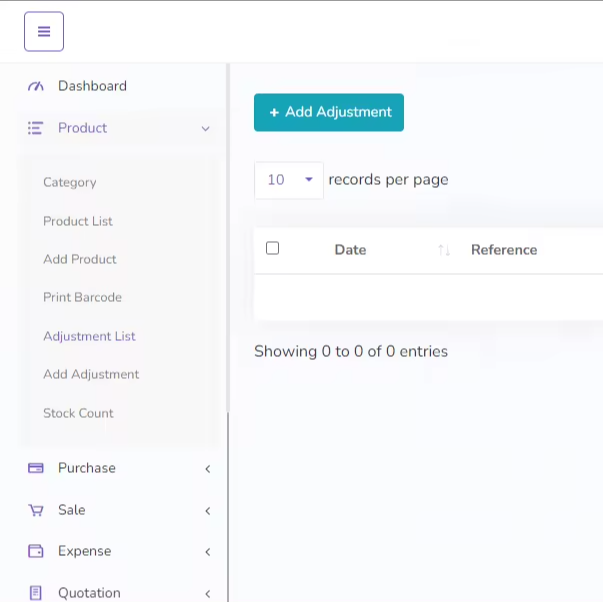
Task: Click the Expense wallet icon
Action: coord(36,551)
